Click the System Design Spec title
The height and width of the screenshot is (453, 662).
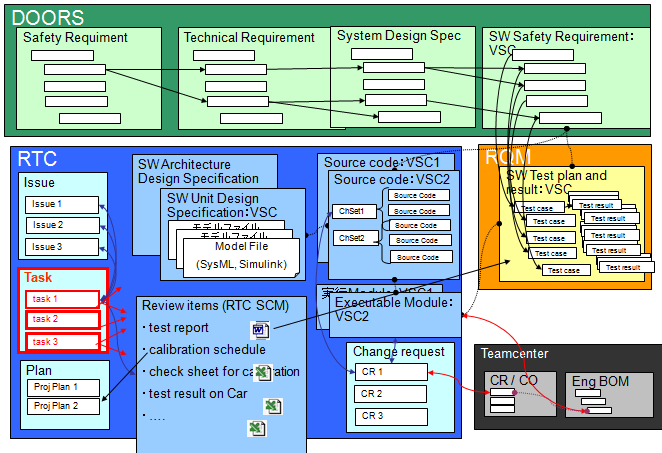[x=399, y=35]
